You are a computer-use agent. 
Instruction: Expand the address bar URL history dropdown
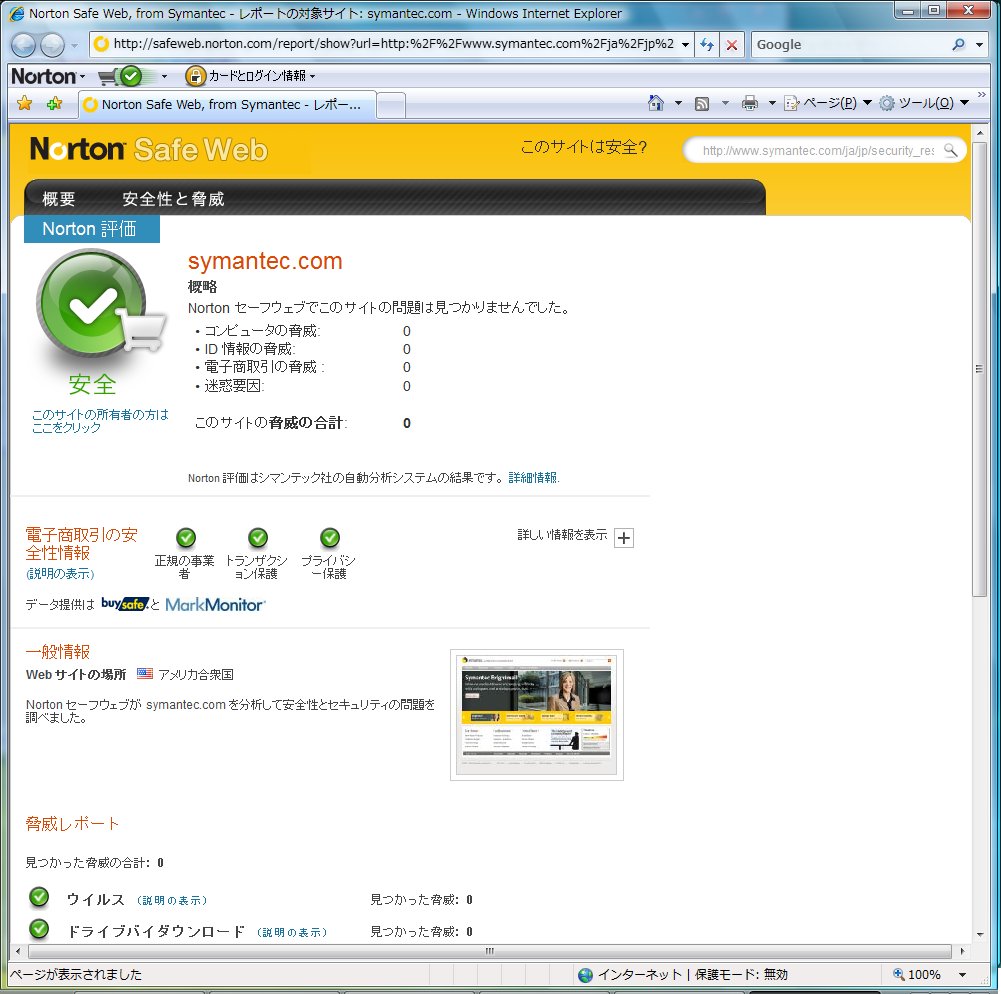(x=686, y=45)
